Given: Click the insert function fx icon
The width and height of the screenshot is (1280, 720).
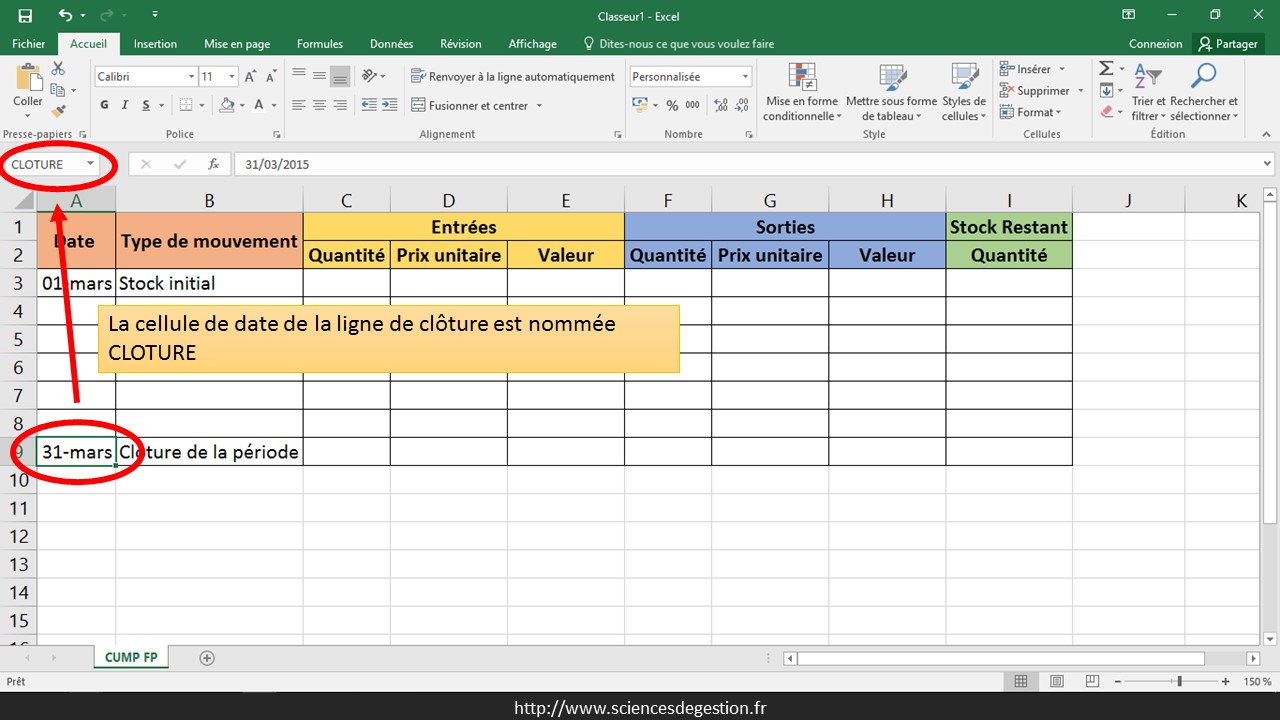Looking at the screenshot, I should 213,164.
